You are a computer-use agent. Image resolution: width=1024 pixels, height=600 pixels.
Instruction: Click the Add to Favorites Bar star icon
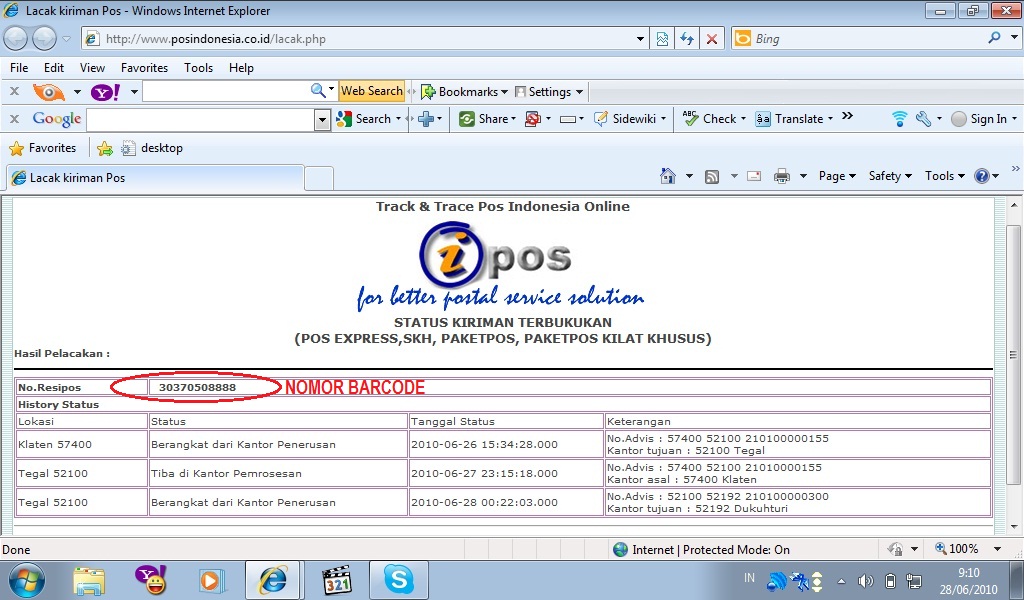104,149
